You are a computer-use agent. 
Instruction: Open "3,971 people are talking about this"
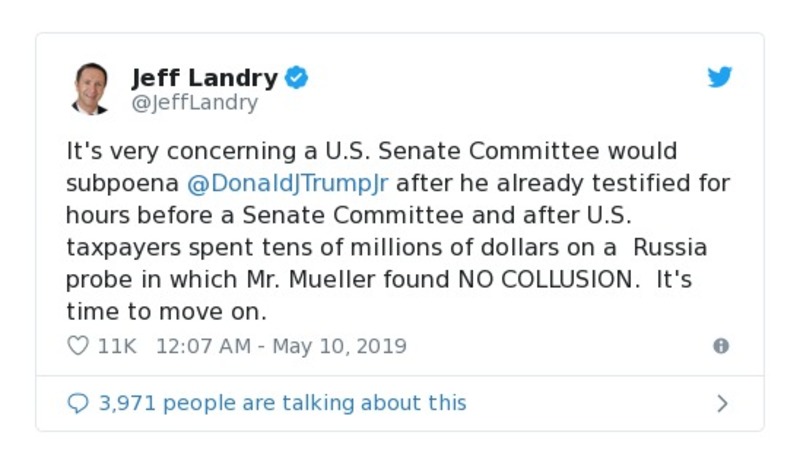281,403
